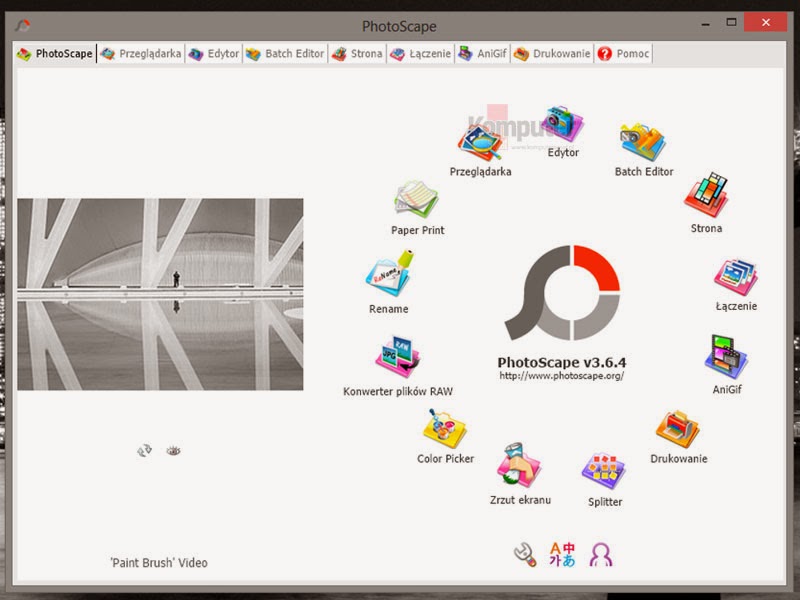The height and width of the screenshot is (600, 800).
Task: Open the Strona page layout icon
Action: click(706, 195)
